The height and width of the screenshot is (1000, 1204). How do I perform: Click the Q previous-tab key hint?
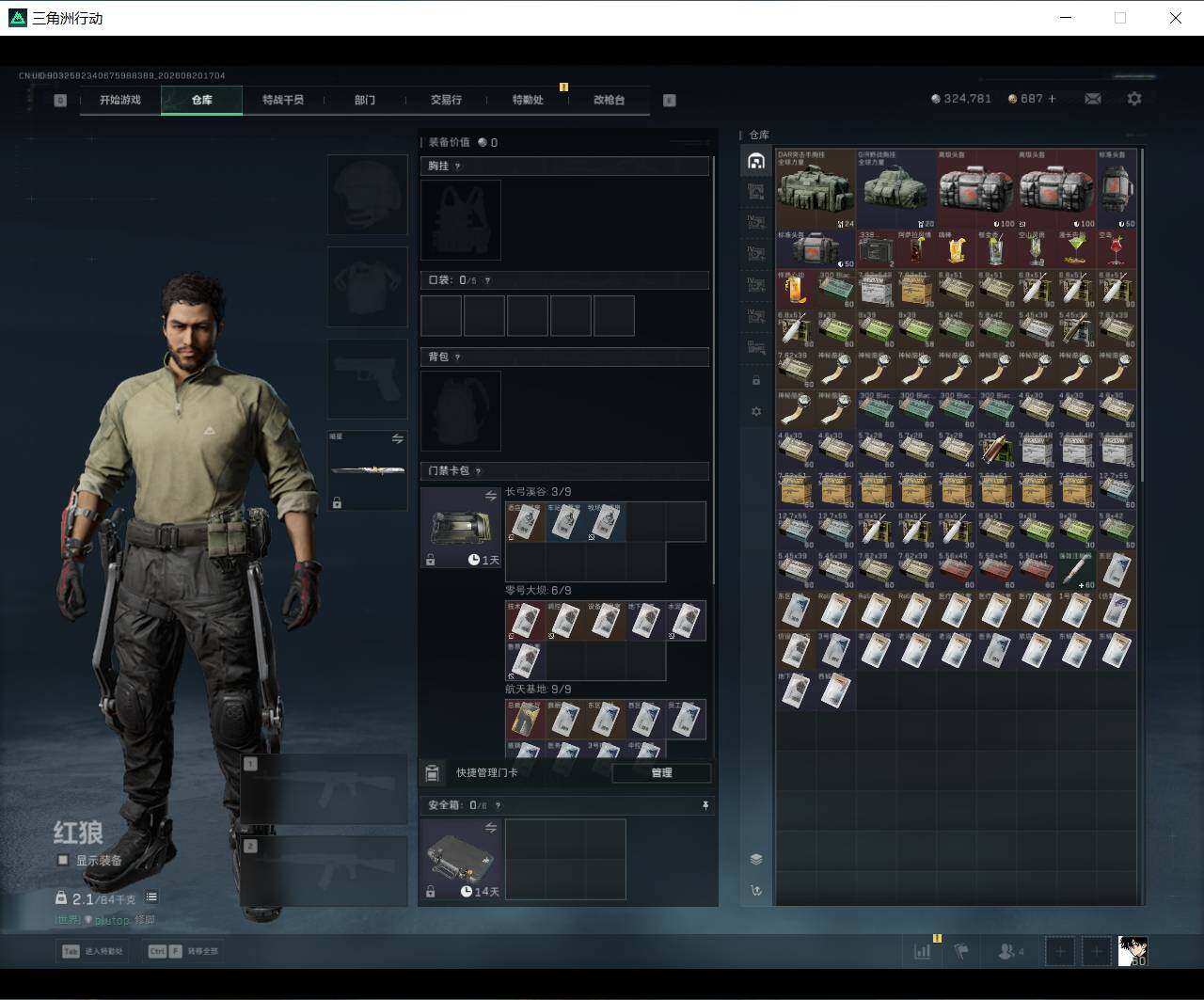click(x=60, y=100)
